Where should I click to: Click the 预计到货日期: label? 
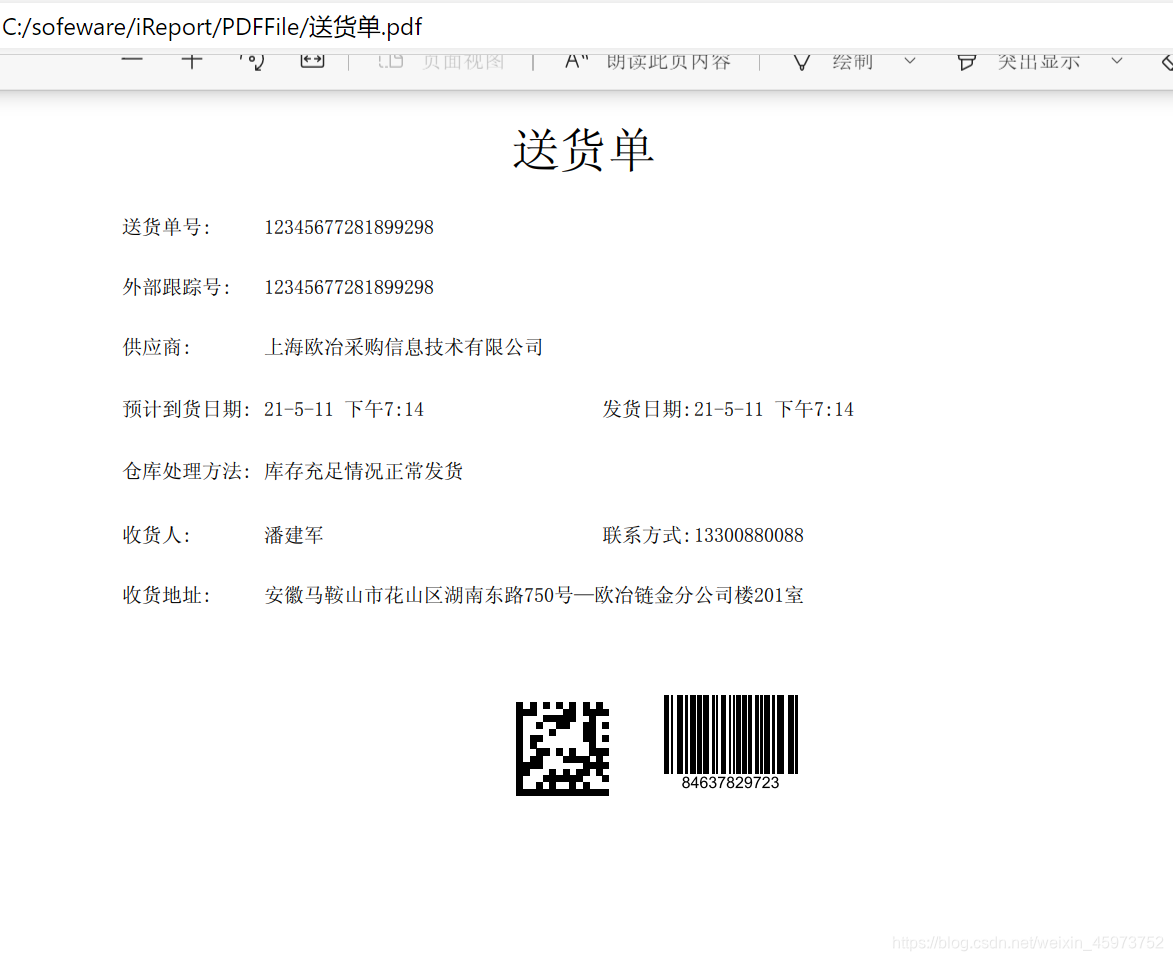click(186, 409)
